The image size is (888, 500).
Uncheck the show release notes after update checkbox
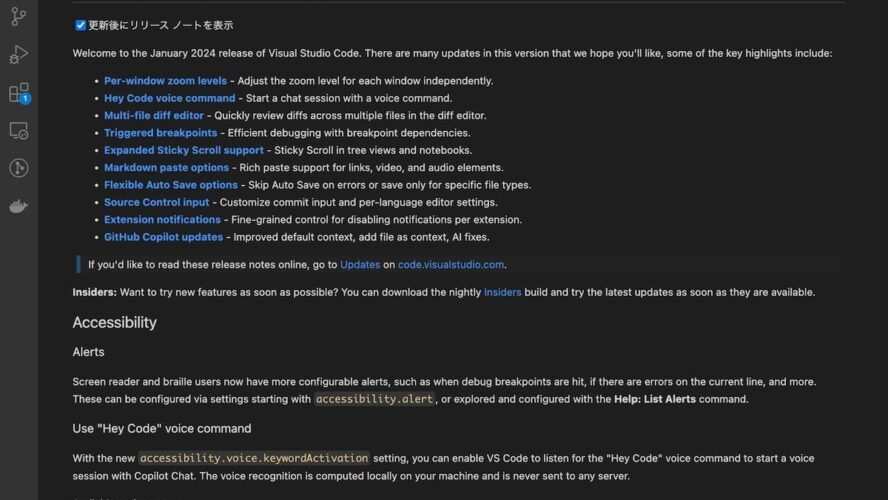coord(80,25)
